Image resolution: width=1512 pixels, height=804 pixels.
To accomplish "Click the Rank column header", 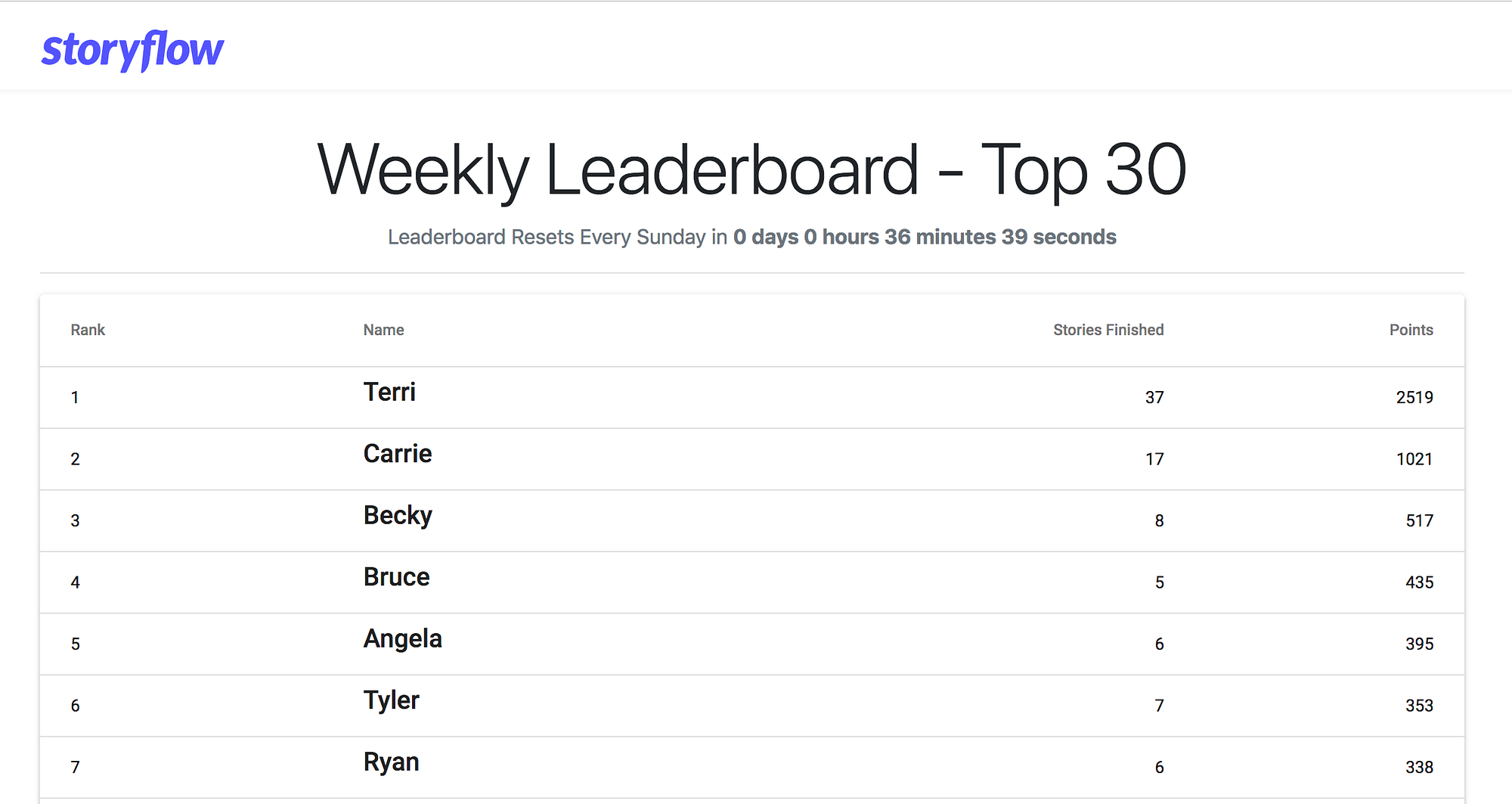I will [88, 330].
